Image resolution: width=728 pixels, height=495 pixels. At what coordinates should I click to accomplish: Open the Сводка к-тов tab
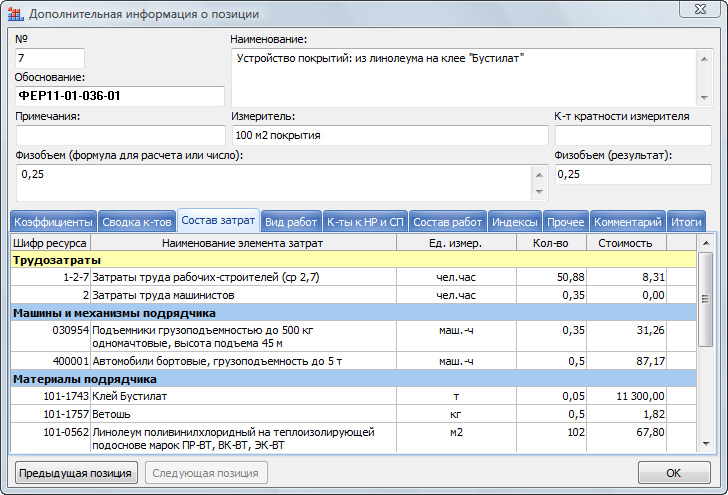click(137, 222)
